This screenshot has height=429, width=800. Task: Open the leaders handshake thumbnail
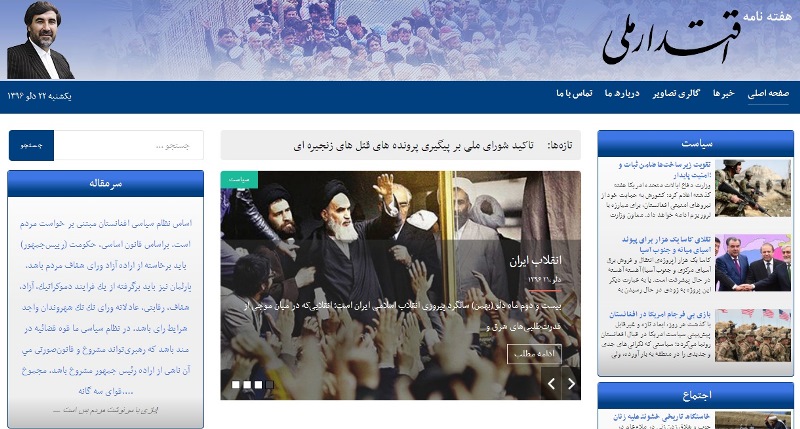753,263
